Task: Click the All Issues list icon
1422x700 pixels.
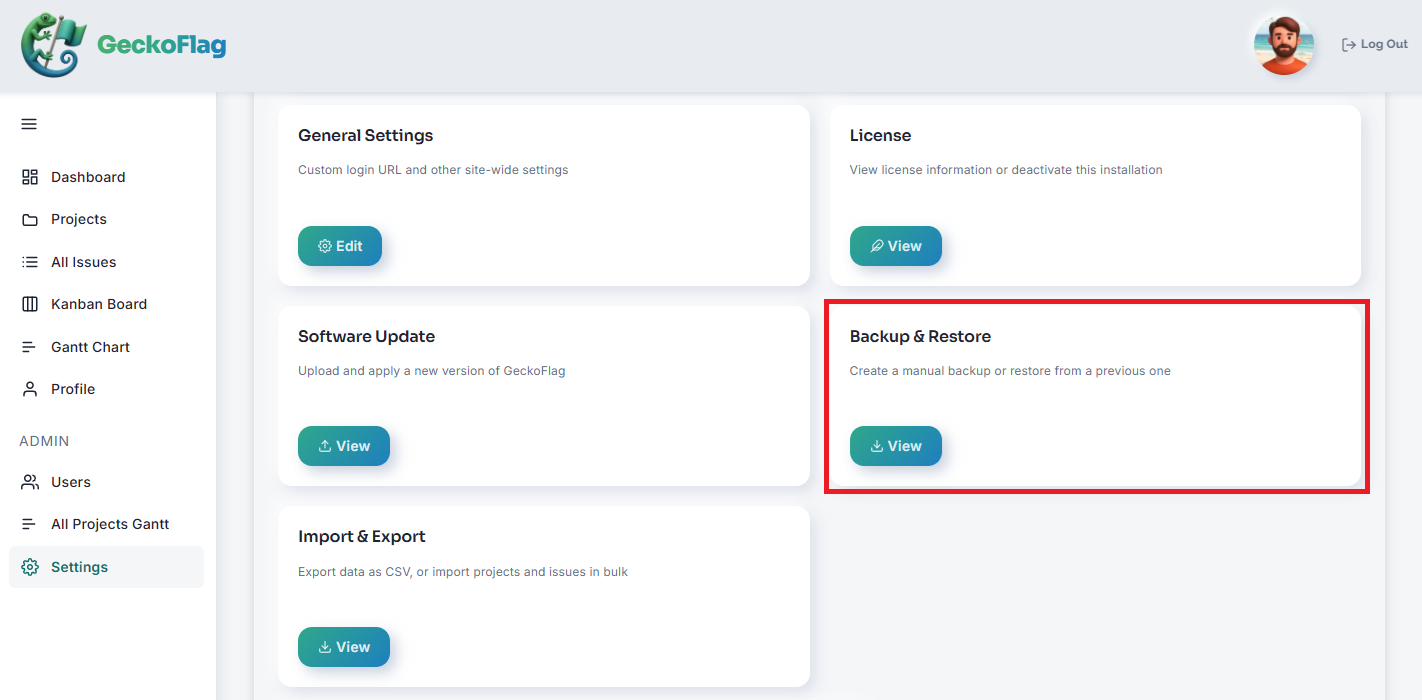Action: 30,262
